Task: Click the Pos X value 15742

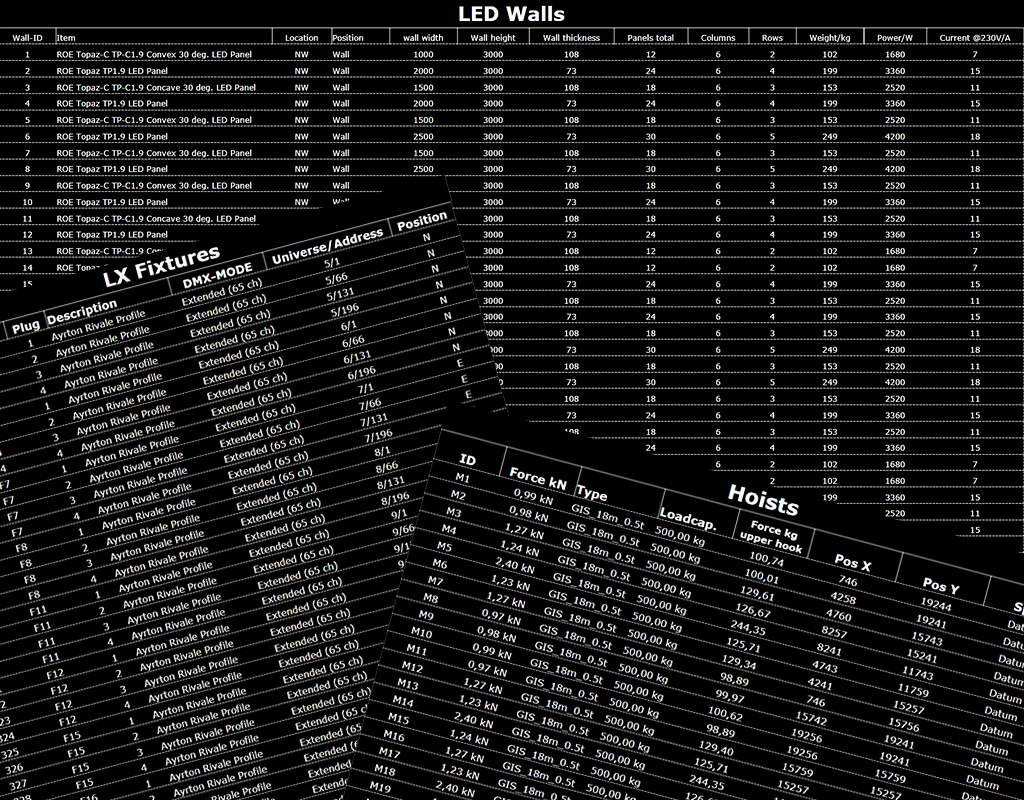Action: 811,719
